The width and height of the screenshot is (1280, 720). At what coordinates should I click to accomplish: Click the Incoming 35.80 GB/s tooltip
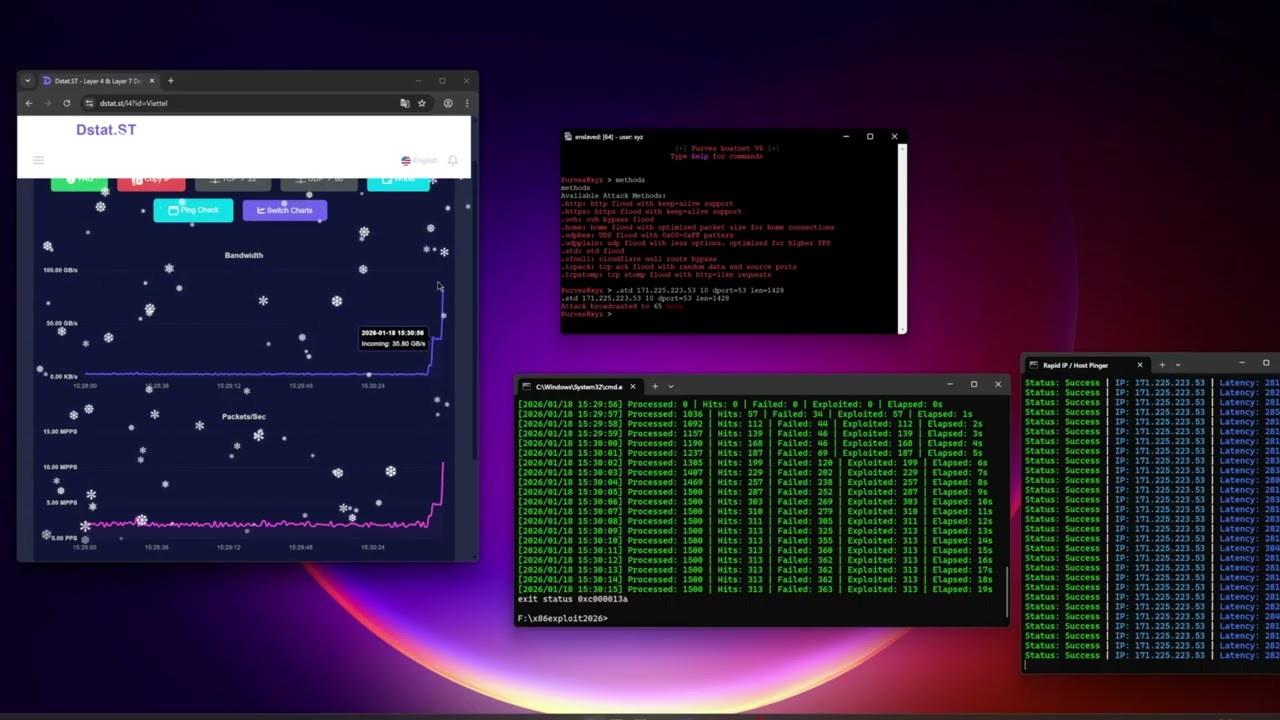click(x=393, y=338)
